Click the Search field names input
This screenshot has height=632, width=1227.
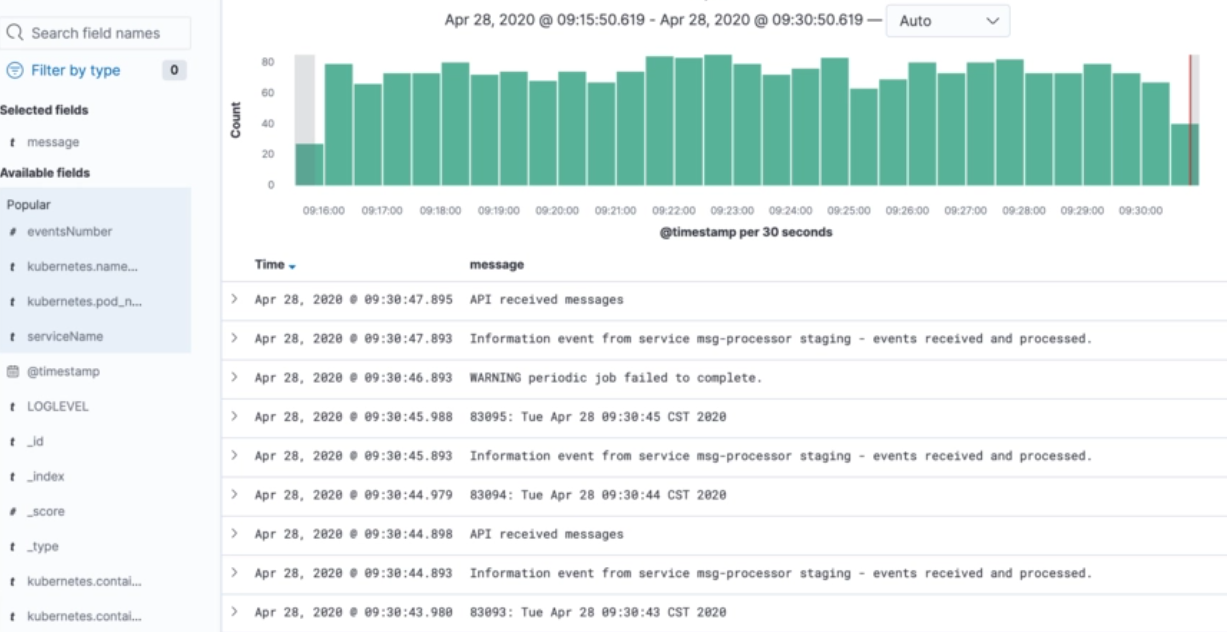[103, 33]
